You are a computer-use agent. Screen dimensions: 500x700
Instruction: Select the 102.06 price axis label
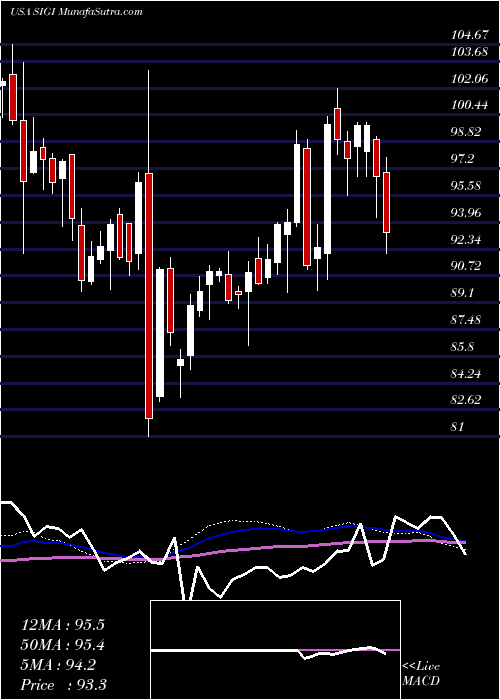point(469,79)
